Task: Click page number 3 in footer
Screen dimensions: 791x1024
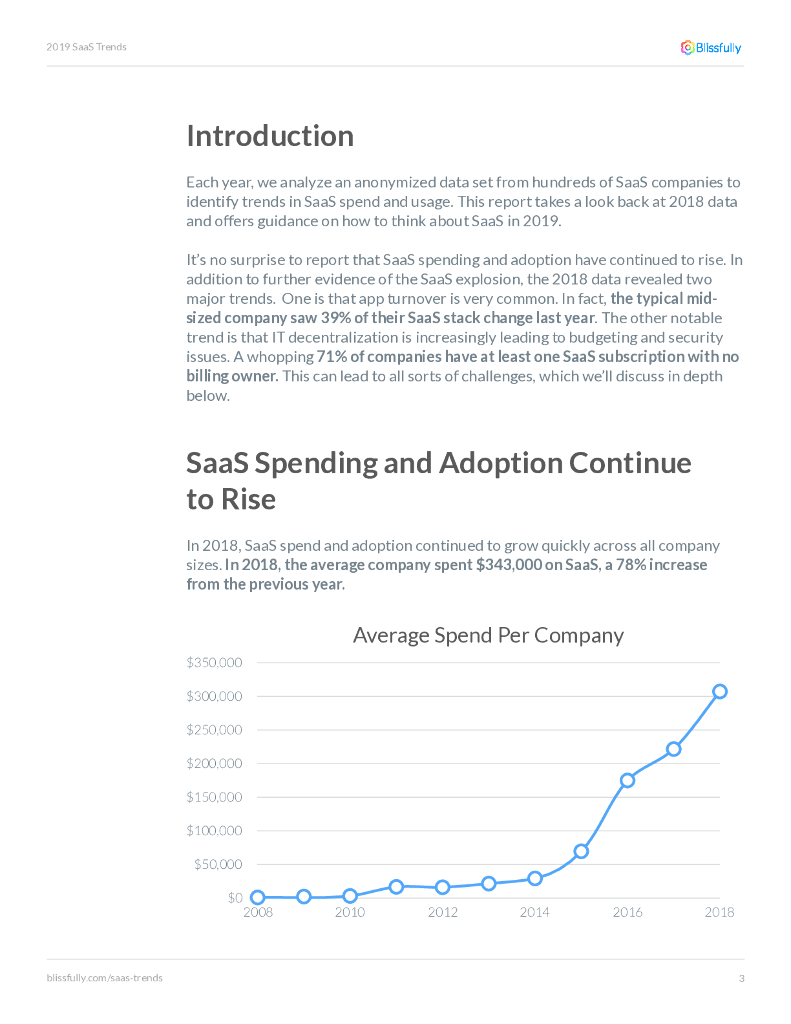Action: [741, 978]
